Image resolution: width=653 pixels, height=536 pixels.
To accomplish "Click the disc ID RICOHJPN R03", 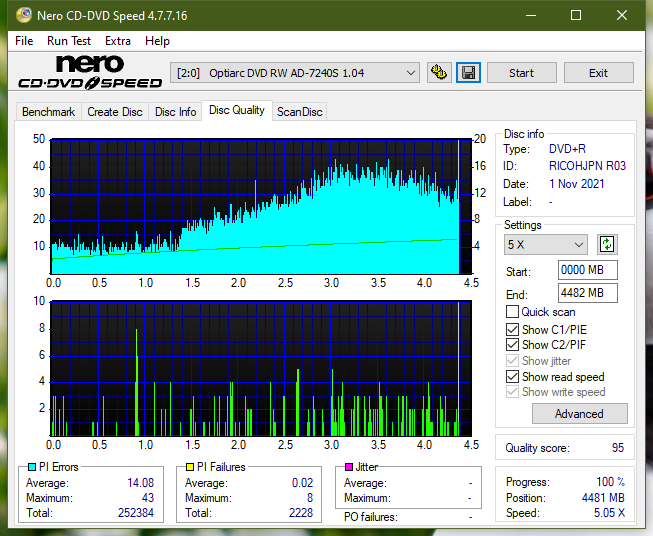I will point(587,166).
